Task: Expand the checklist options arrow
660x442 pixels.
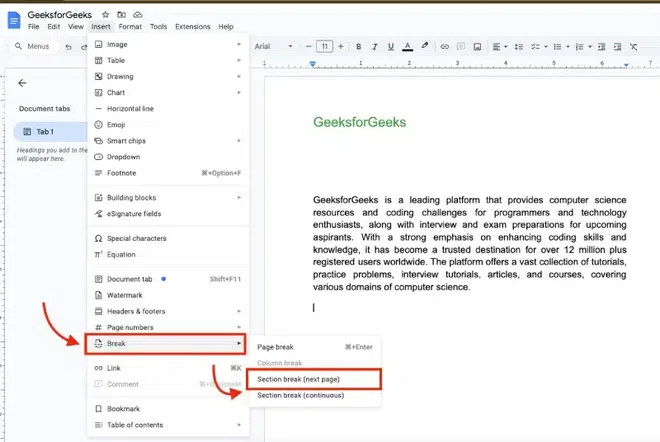Action: [546, 47]
